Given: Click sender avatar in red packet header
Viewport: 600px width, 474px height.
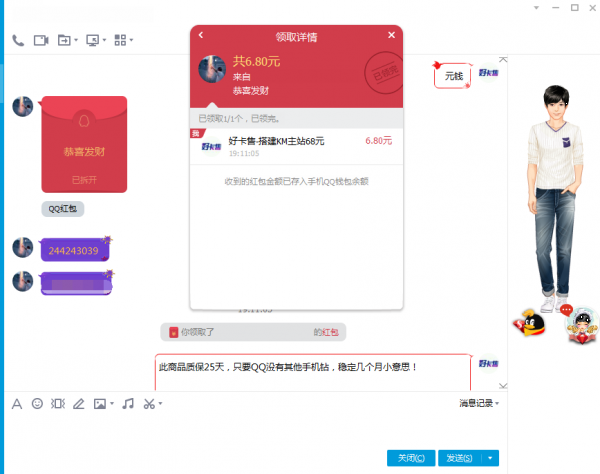Looking at the screenshot, I should point(212,69).
